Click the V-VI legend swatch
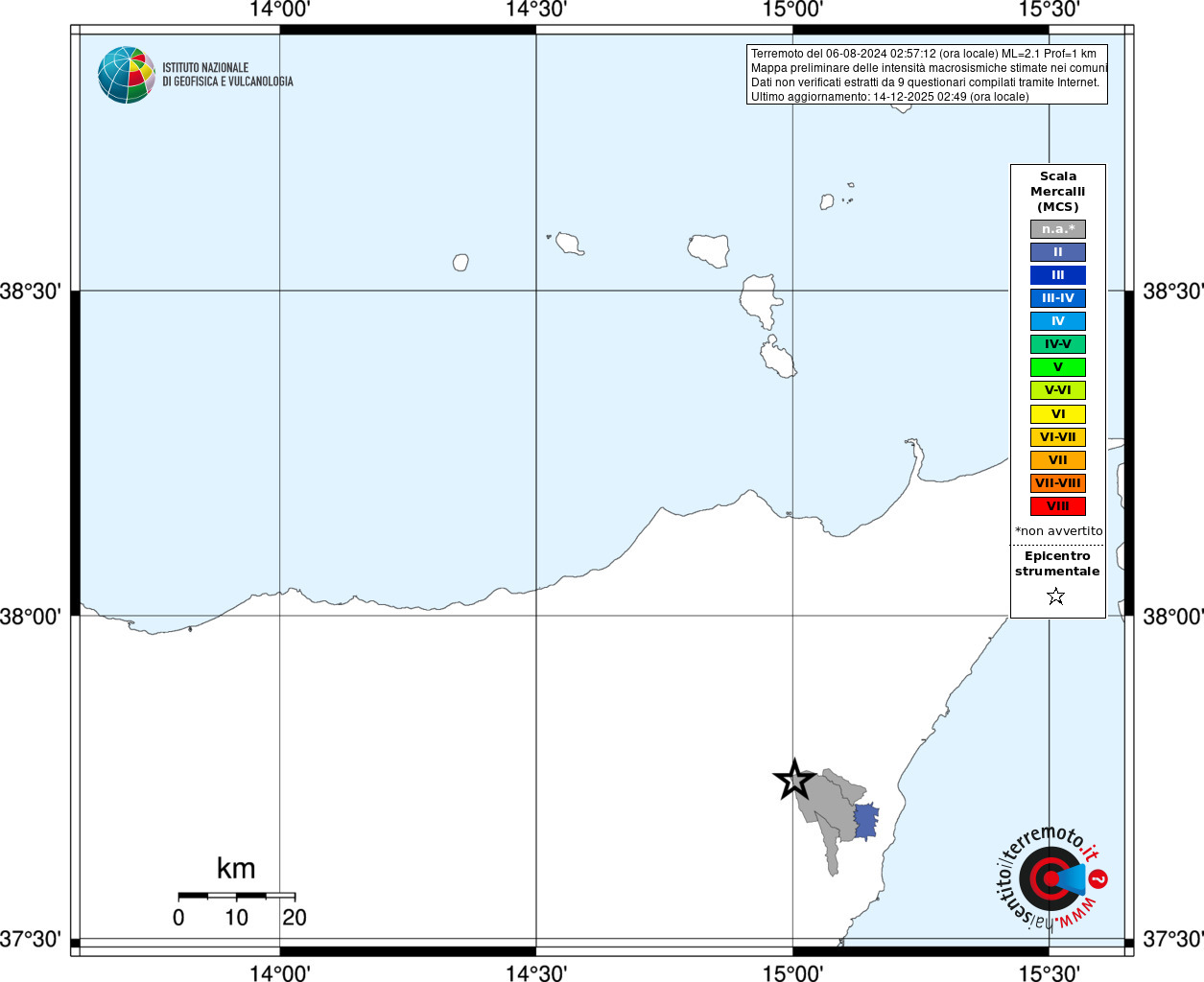The width and height of the screenshot is (1204, 982). [1058, 390]
